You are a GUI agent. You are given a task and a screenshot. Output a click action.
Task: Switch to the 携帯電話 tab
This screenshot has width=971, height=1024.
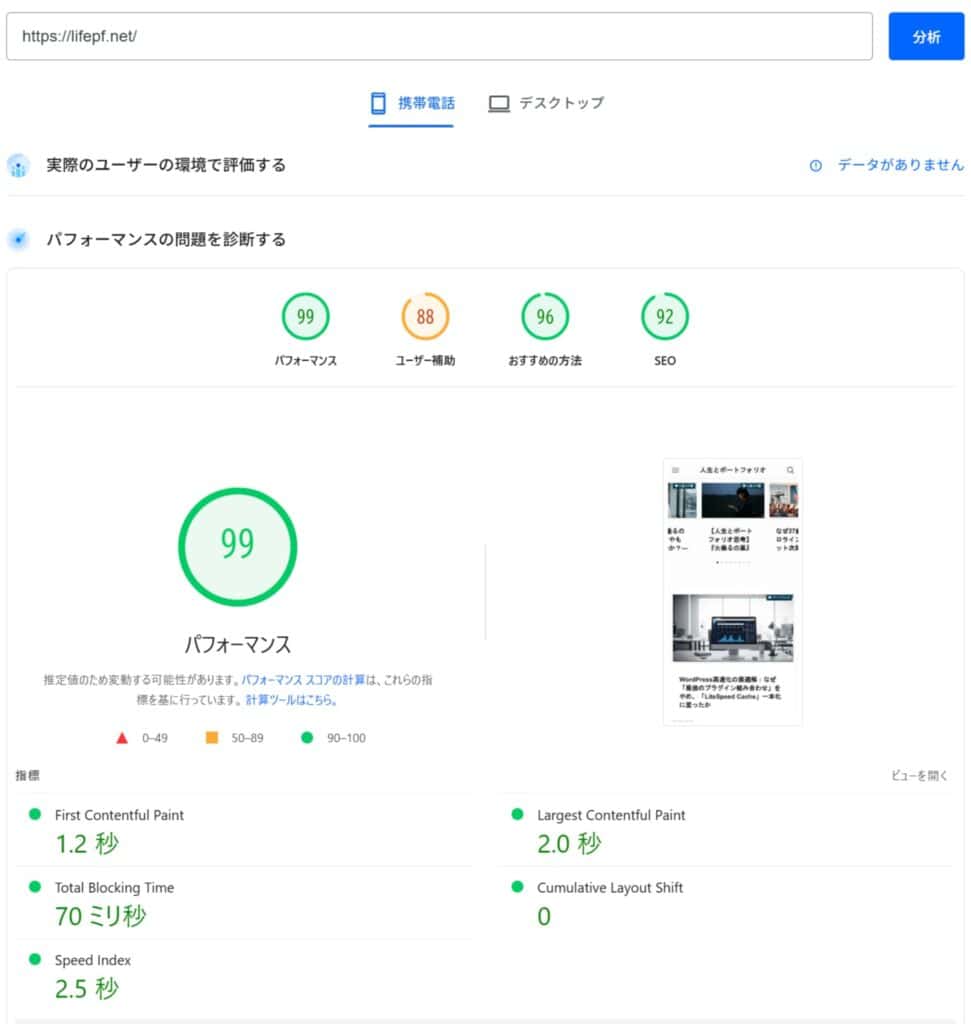click(426, 103)
